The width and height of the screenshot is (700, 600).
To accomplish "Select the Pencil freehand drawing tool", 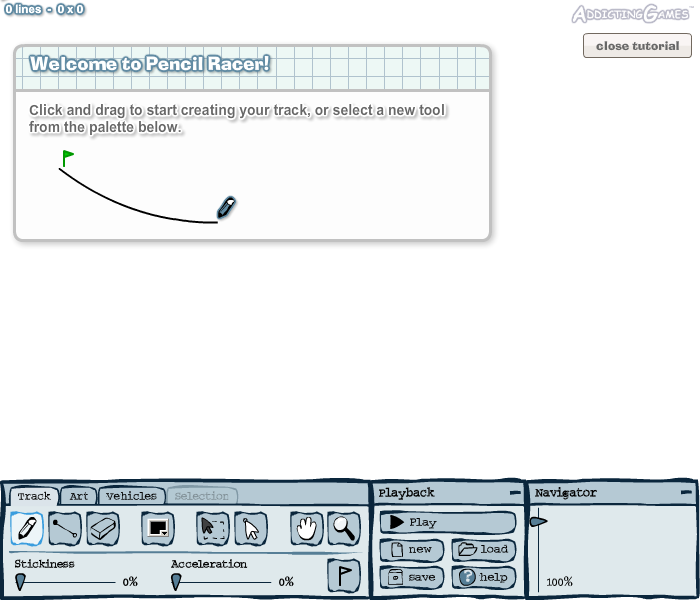I will click(27, 529).
